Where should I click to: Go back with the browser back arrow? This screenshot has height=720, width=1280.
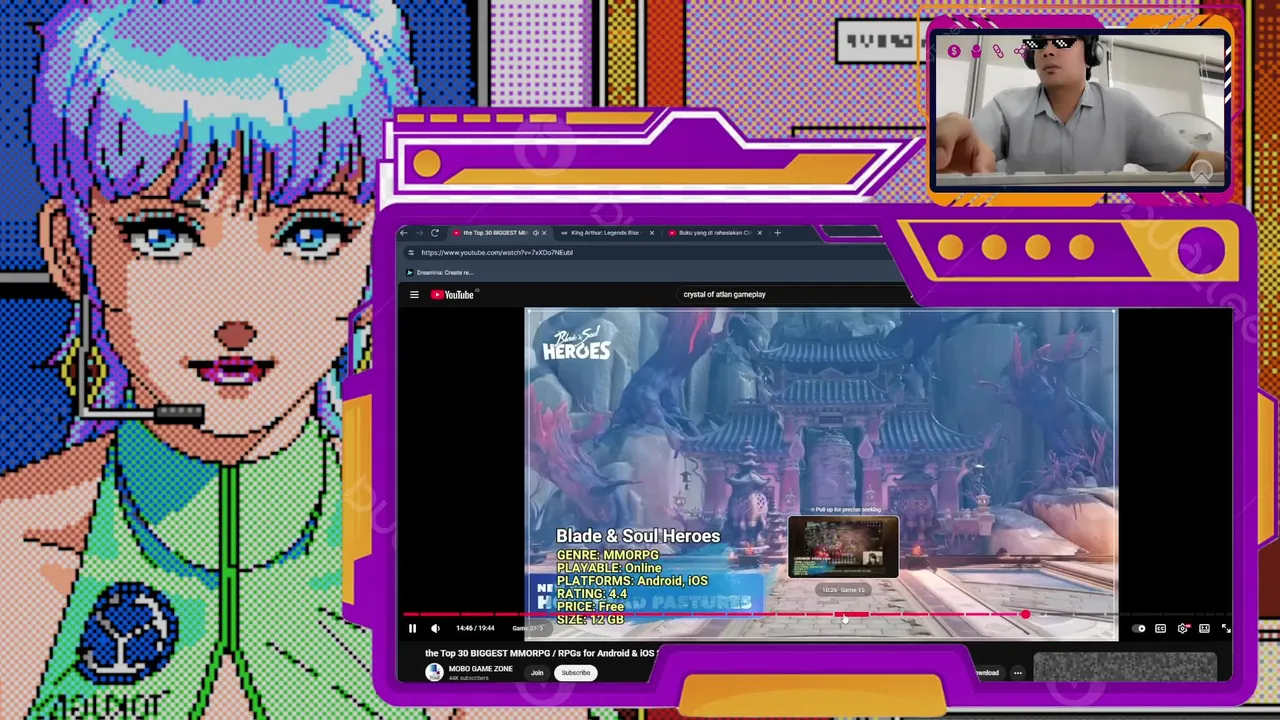tap(404, 233)
